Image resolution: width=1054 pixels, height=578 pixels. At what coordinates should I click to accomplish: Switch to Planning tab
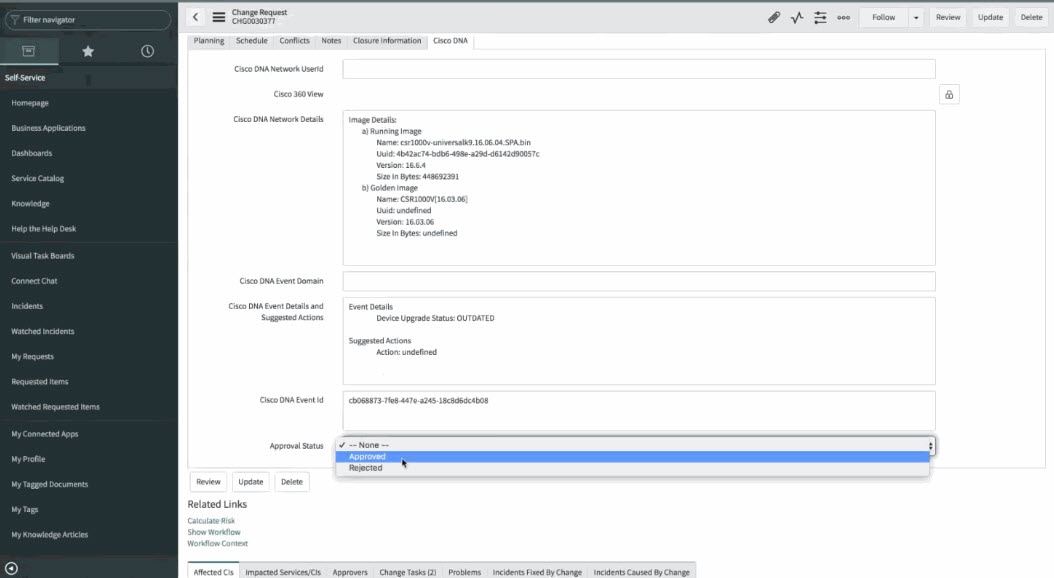(x=209, y=41)
